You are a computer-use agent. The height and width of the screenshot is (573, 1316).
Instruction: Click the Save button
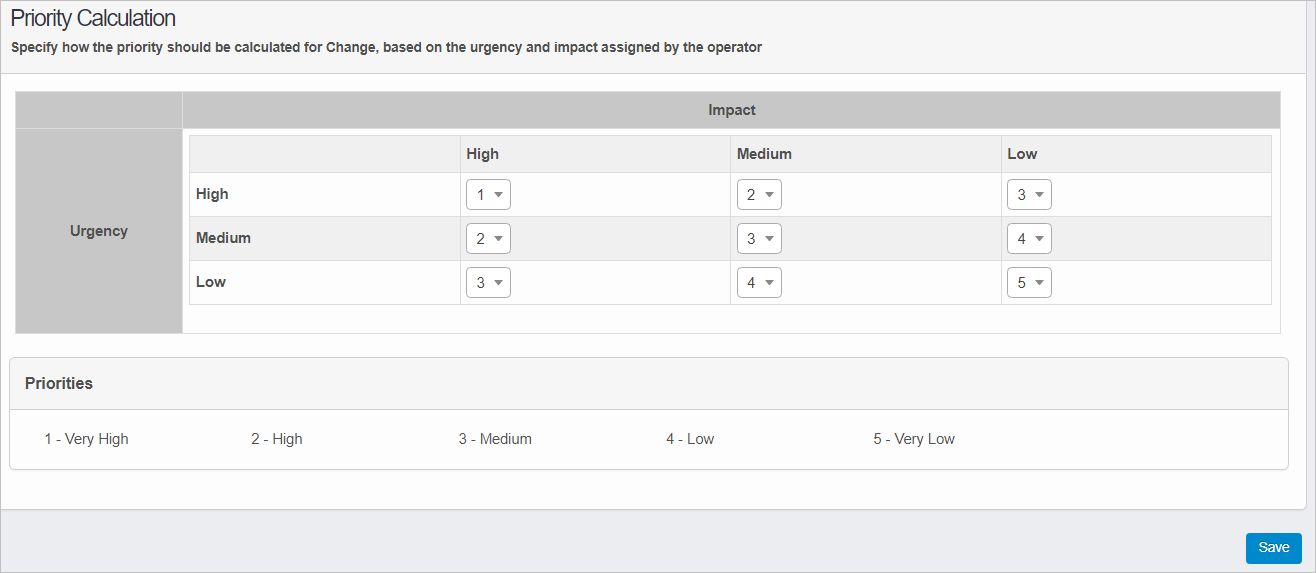click(1273, 548)
